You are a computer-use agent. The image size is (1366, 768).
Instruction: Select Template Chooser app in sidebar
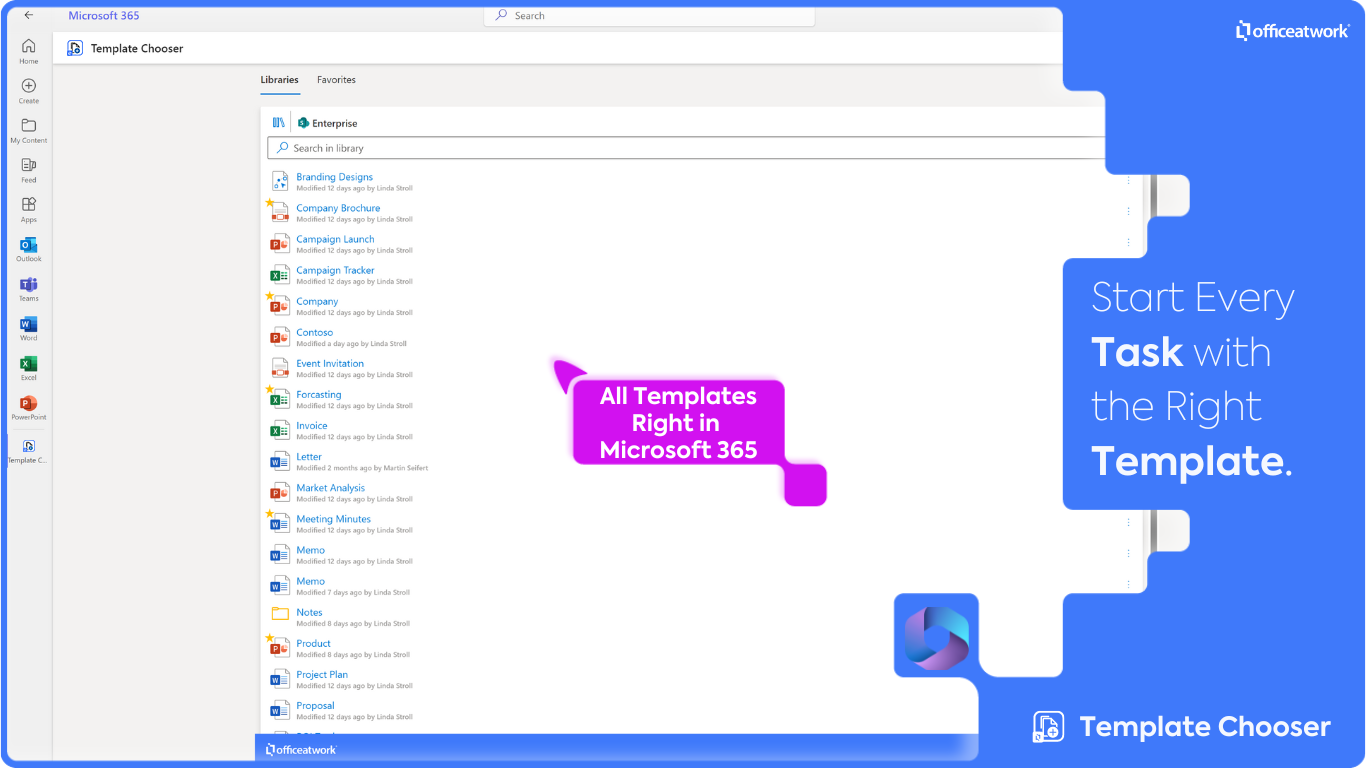pos(29,451)
